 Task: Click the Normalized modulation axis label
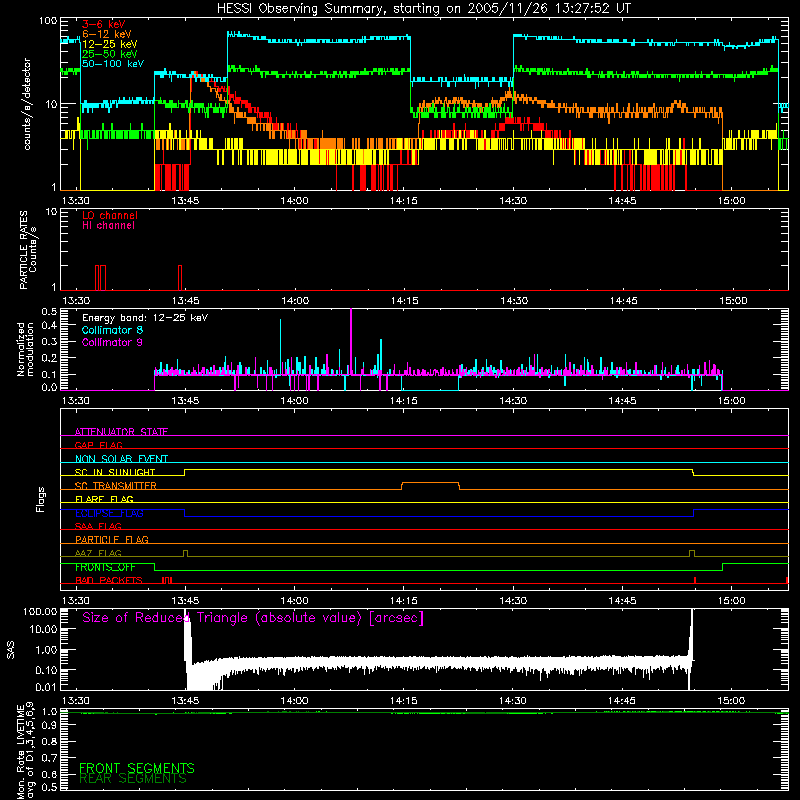click(x=25, y=349)
